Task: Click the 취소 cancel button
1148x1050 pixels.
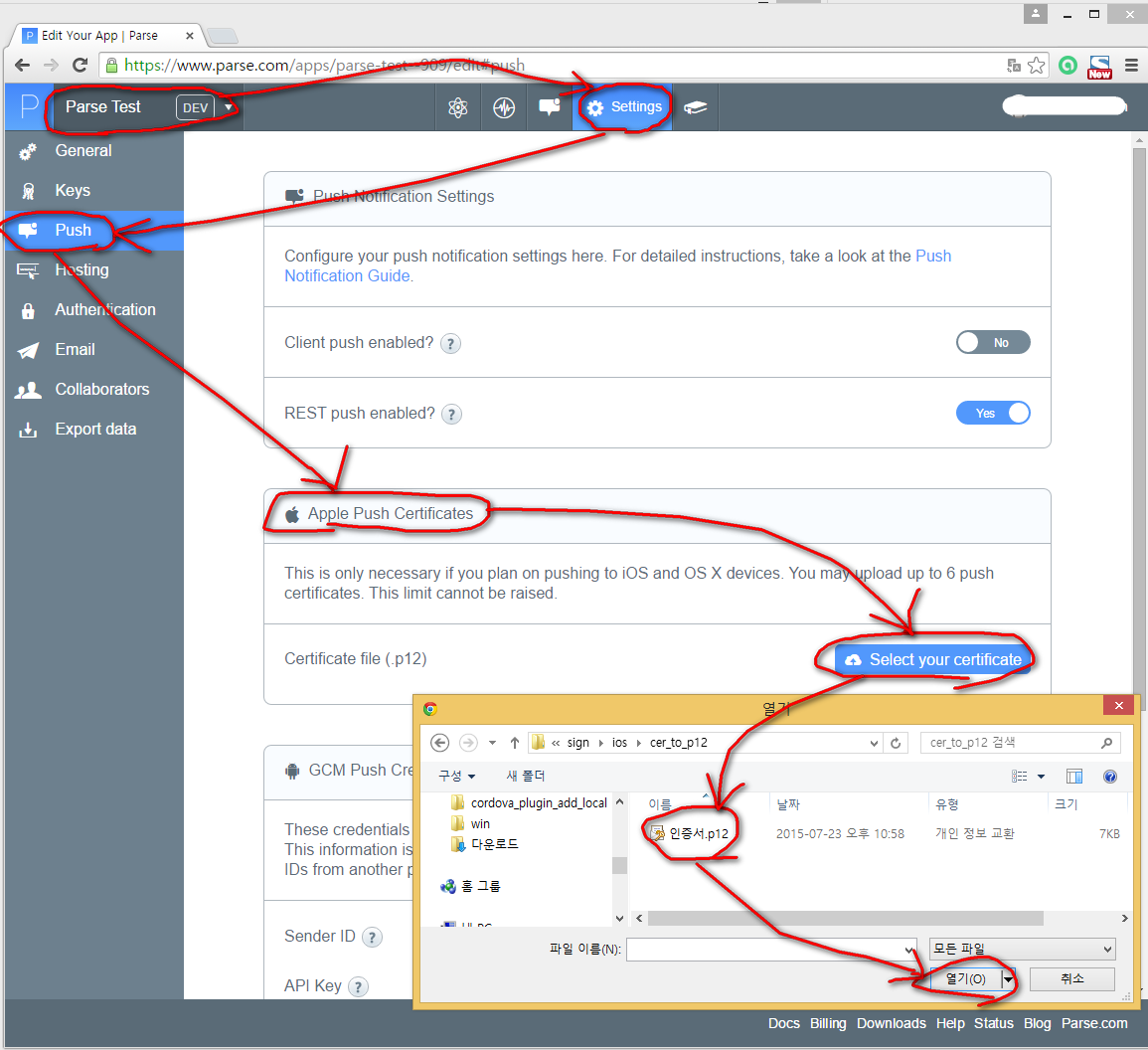Action: click(1071, 979)
